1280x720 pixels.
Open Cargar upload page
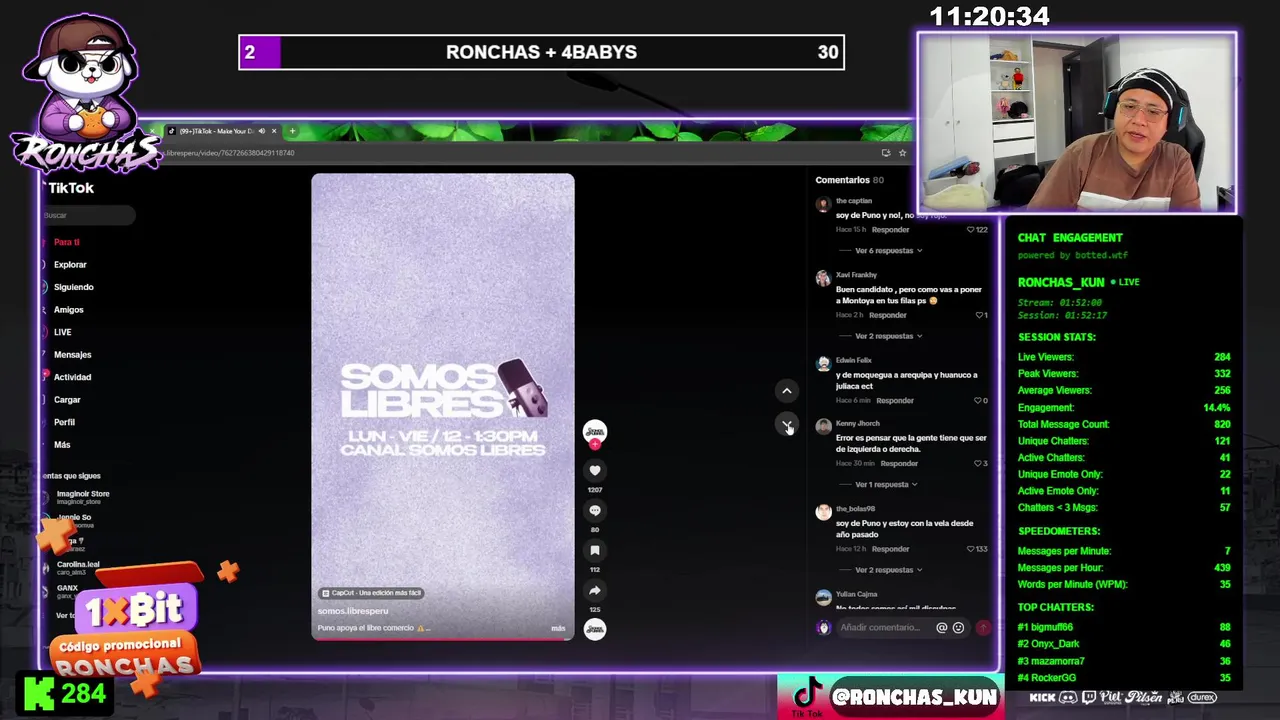click(67, 400)
